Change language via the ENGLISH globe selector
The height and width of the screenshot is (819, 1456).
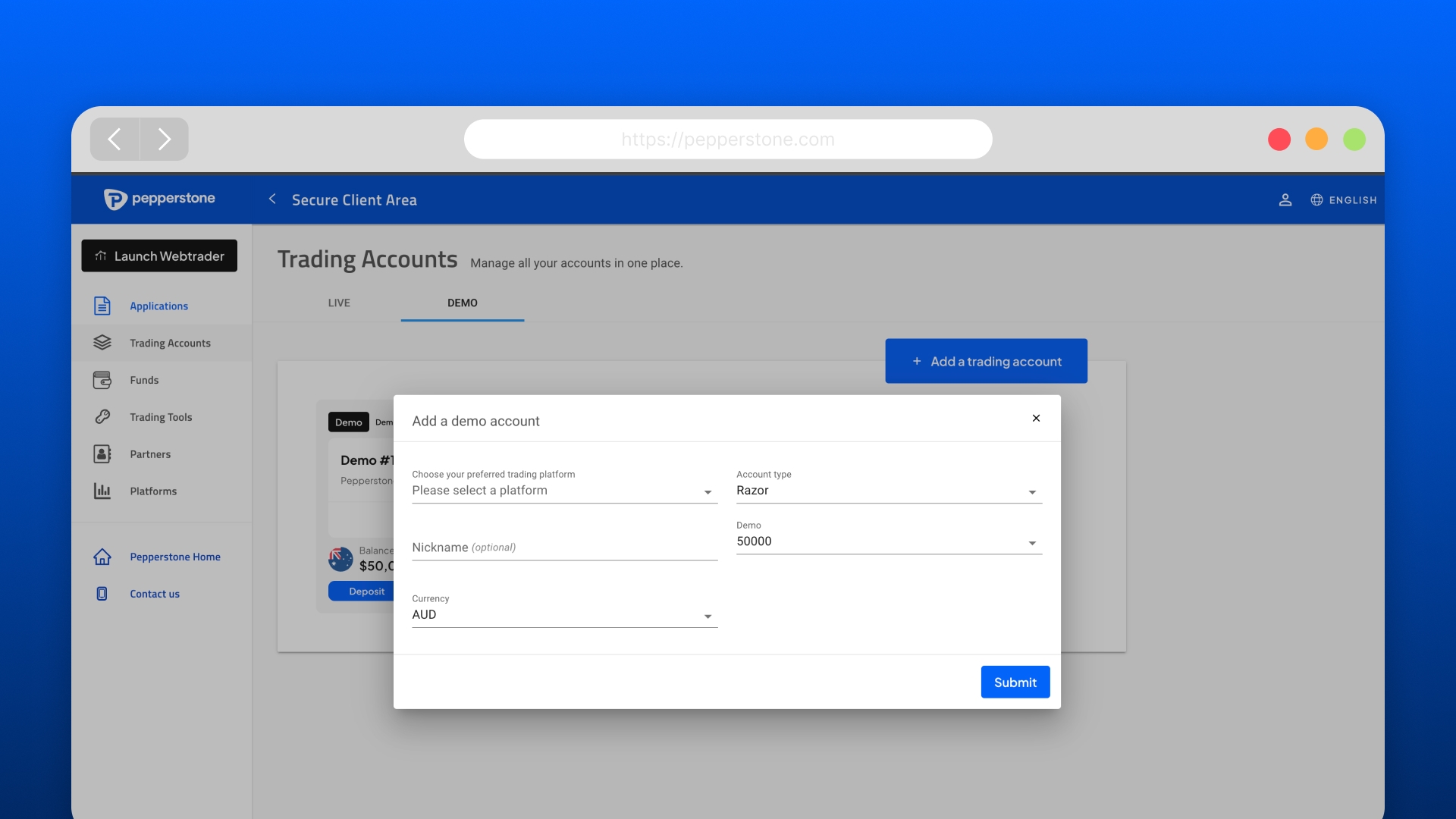click(1344, 200)
